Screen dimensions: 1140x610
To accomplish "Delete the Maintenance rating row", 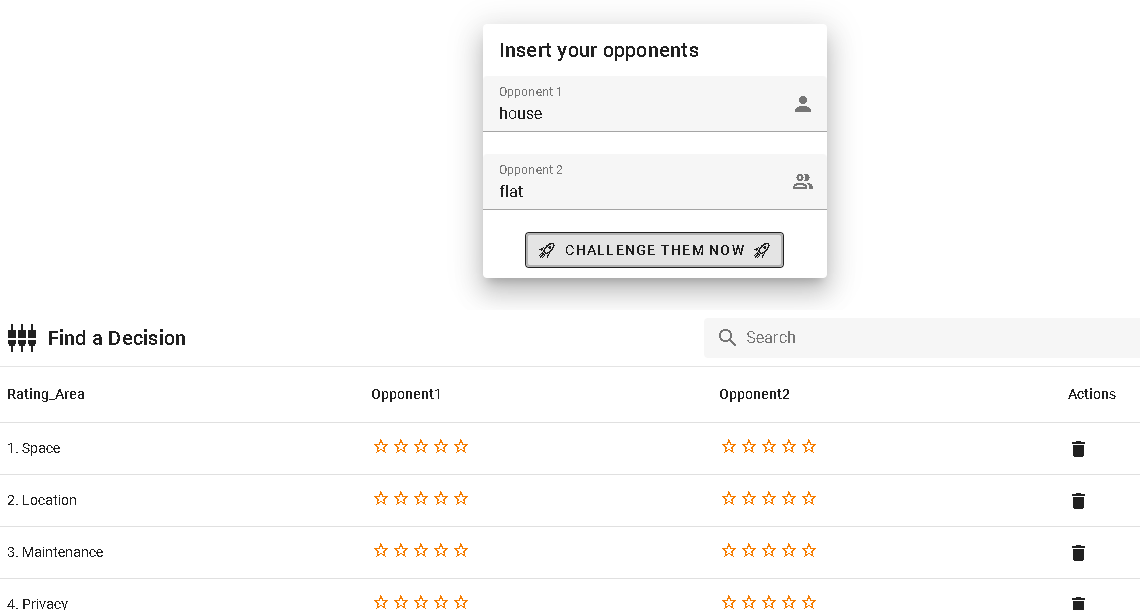I will 1078,553.
